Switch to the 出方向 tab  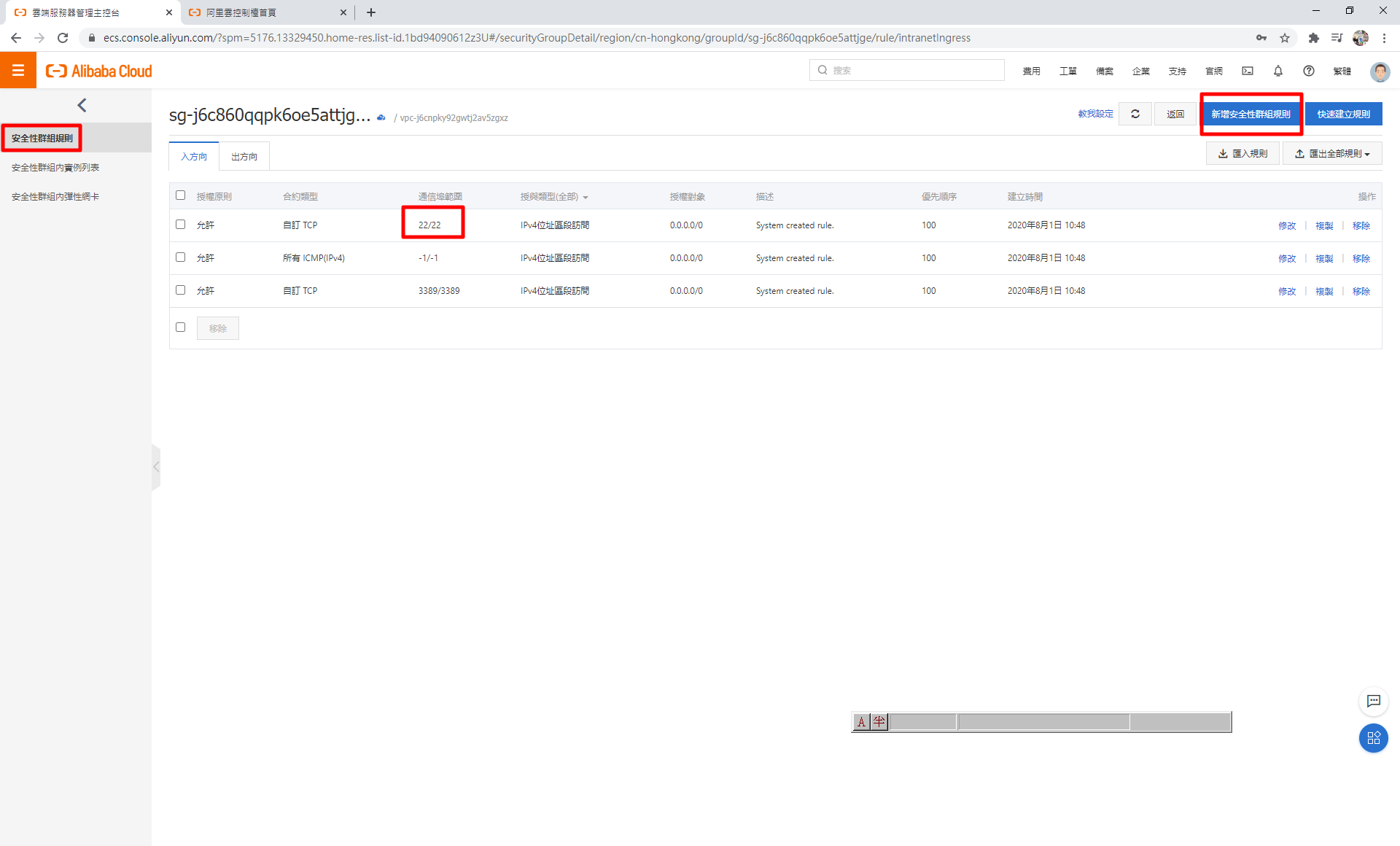(x=244, y=157)
